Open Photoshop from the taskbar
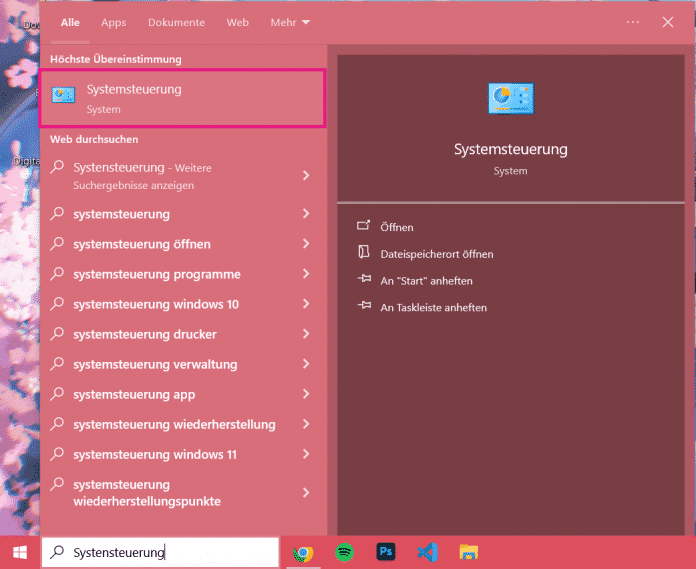This screenshot has height=569, width=696. (x=385, y=552)
